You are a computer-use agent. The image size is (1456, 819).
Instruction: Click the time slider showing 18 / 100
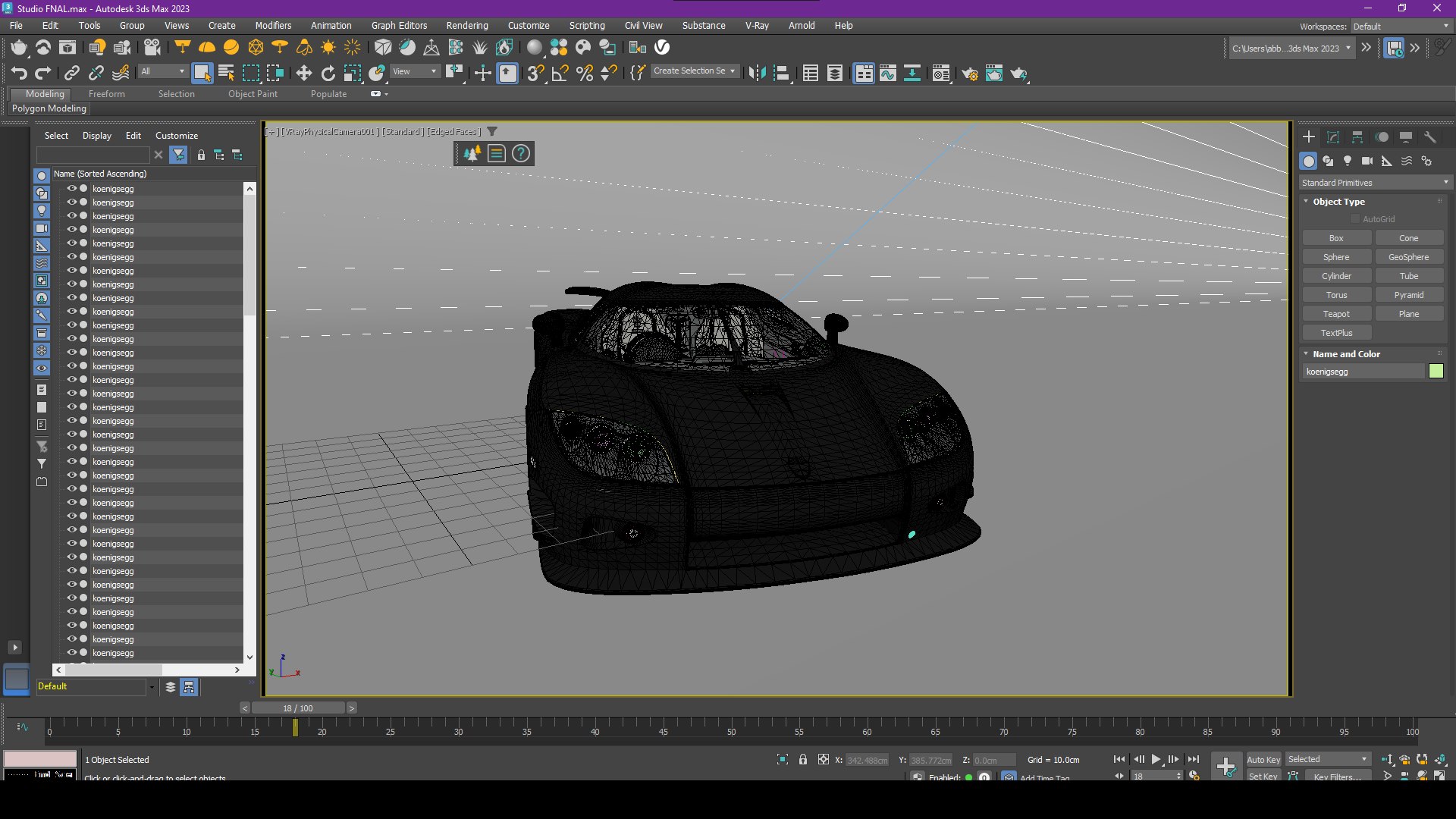coord(298,708)
